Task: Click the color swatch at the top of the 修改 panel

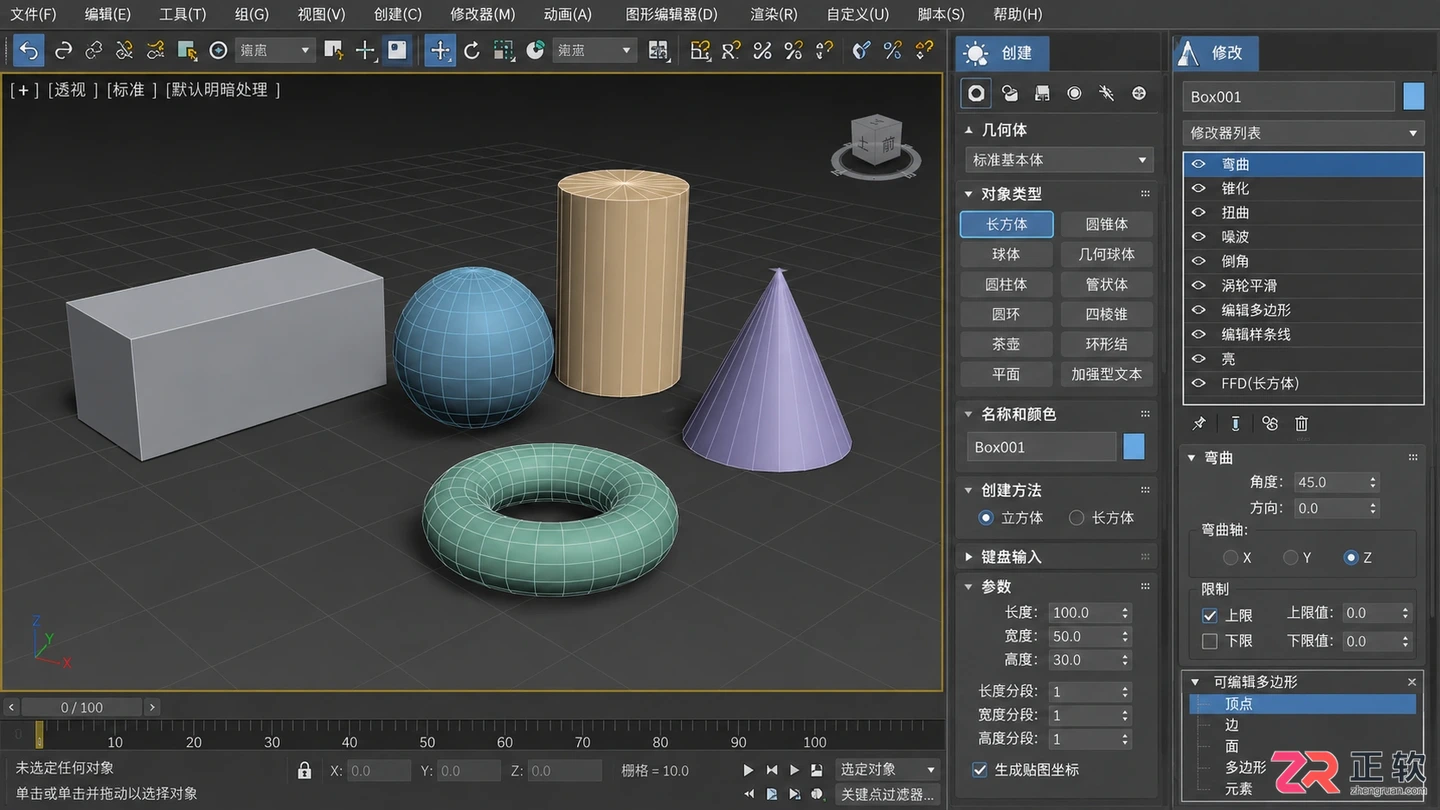Action: point(1414,97)
